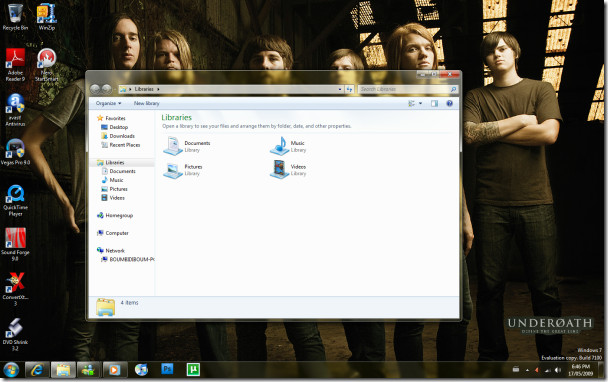Click the network signal tray icon
The width and height of the screenshot is (608, 382).
pos(548,370)
